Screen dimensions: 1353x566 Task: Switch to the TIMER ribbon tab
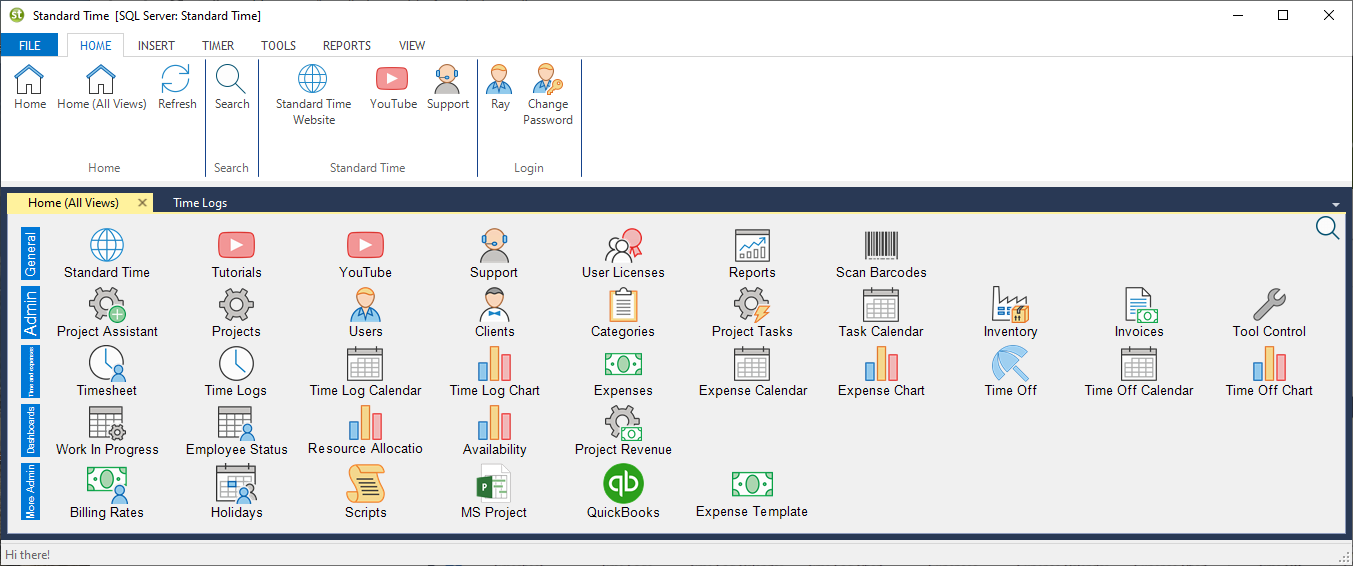[x=218, y=45]
